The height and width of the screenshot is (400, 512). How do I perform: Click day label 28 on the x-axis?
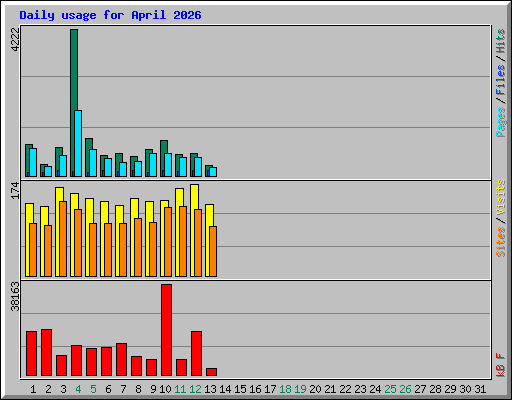435,389
